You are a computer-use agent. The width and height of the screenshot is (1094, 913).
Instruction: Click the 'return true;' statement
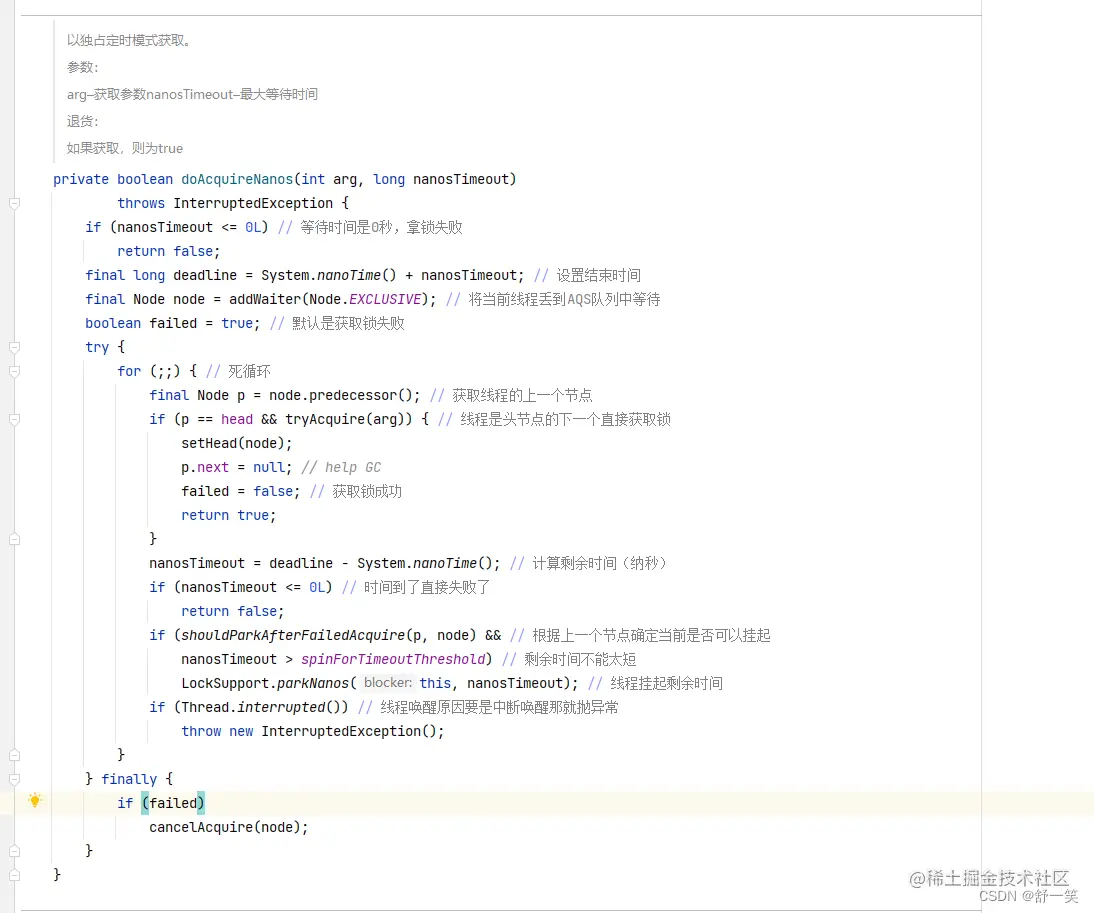coord(229,515)
